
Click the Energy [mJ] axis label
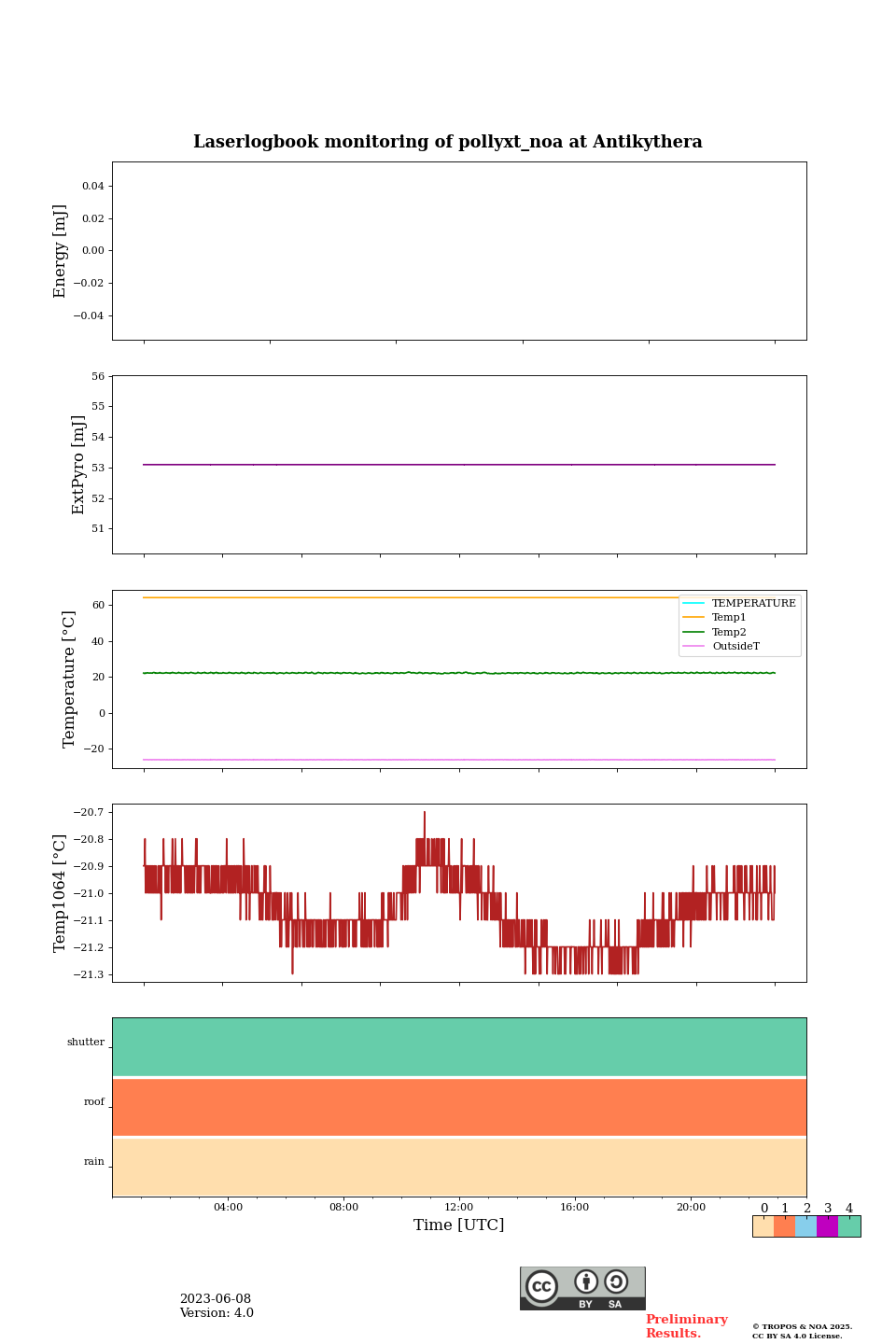(x=61, y=251)
